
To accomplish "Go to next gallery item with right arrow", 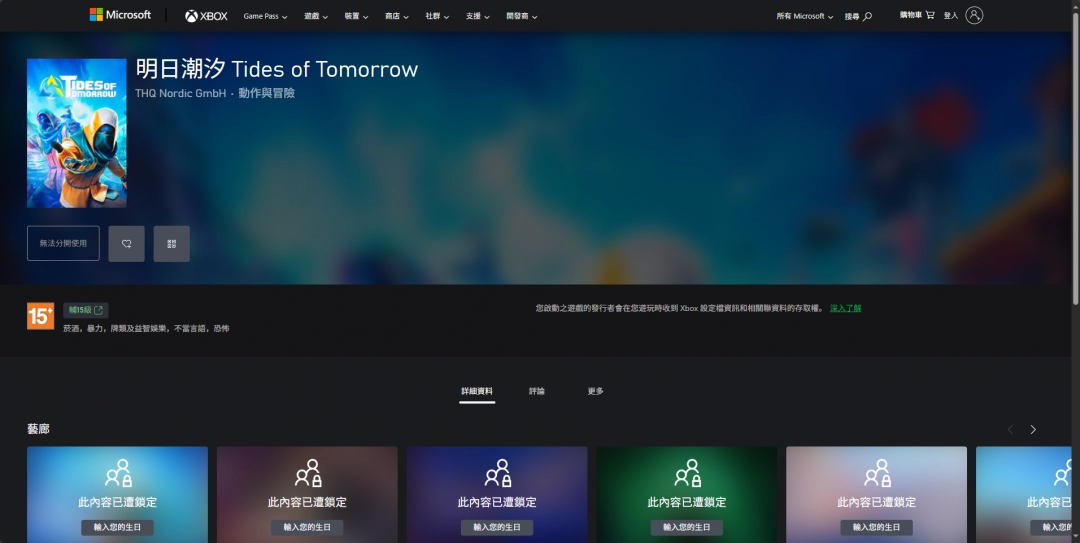I will coord(1033,429).
